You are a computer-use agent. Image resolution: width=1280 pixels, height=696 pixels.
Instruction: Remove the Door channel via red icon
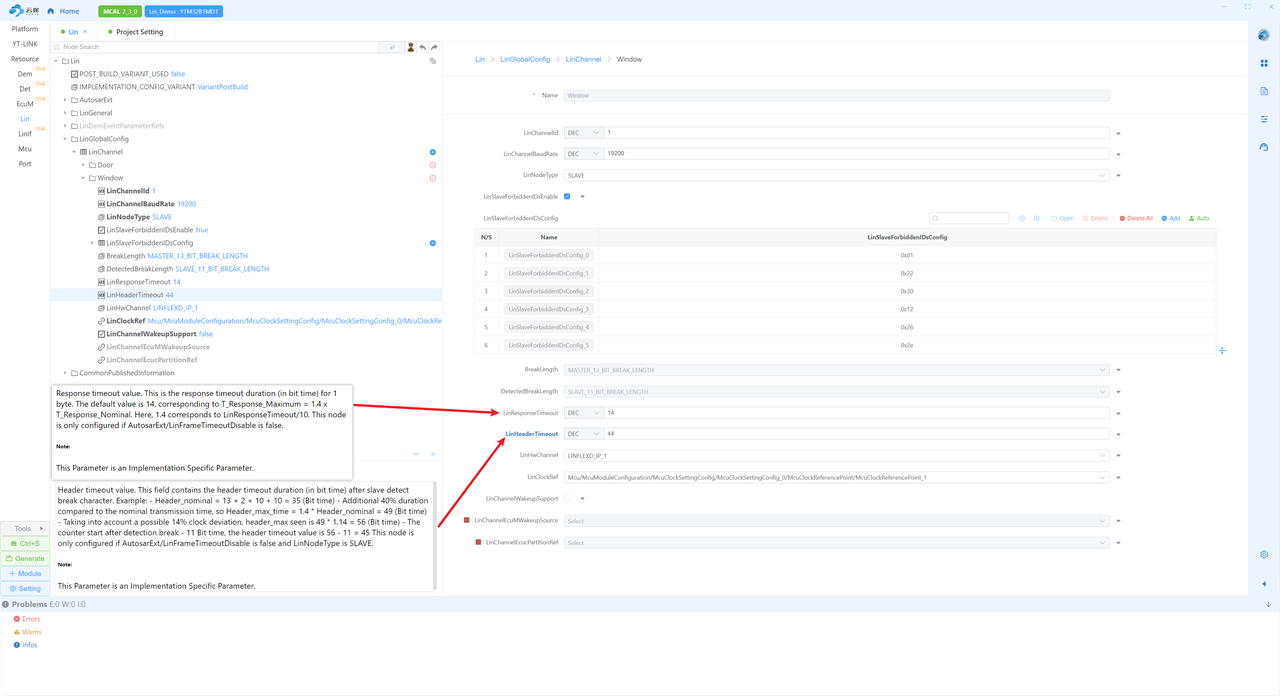tap(432, 165)
